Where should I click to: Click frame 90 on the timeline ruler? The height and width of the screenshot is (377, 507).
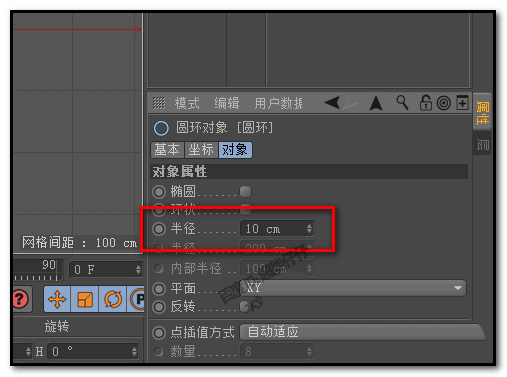pyautogui.click(x=49, y=265)
